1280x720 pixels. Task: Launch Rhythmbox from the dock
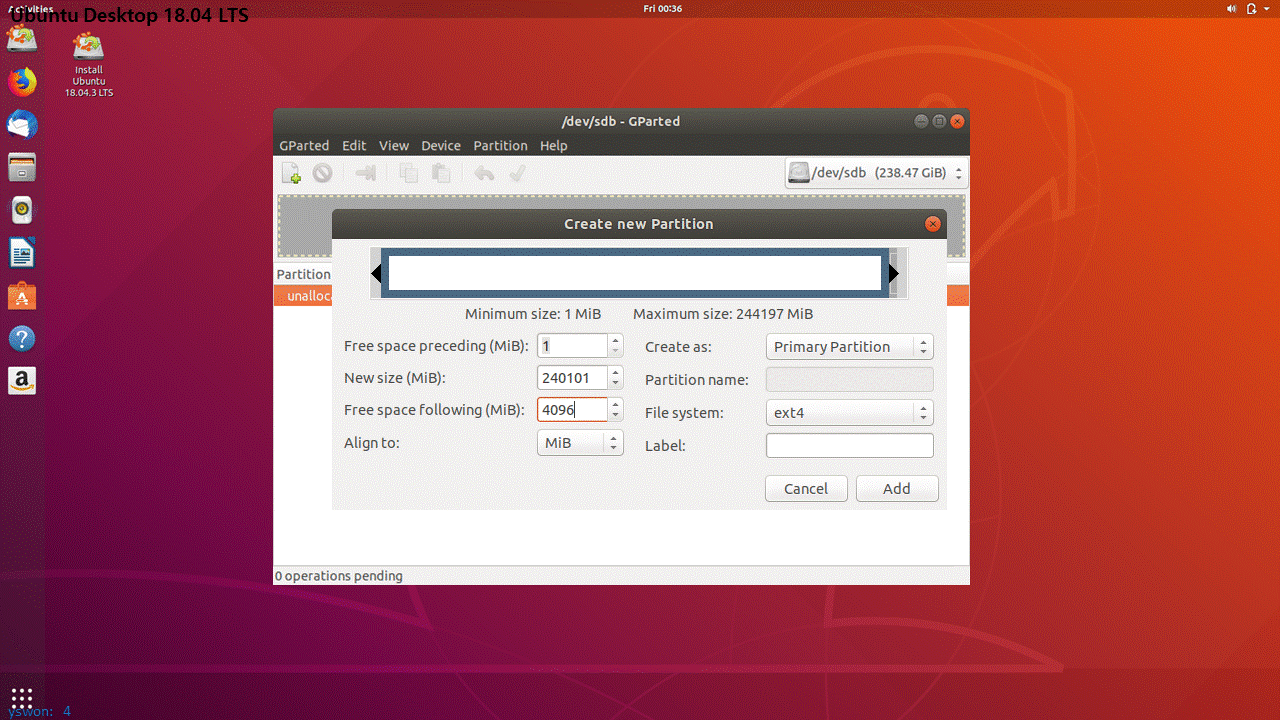click(22, 210)
